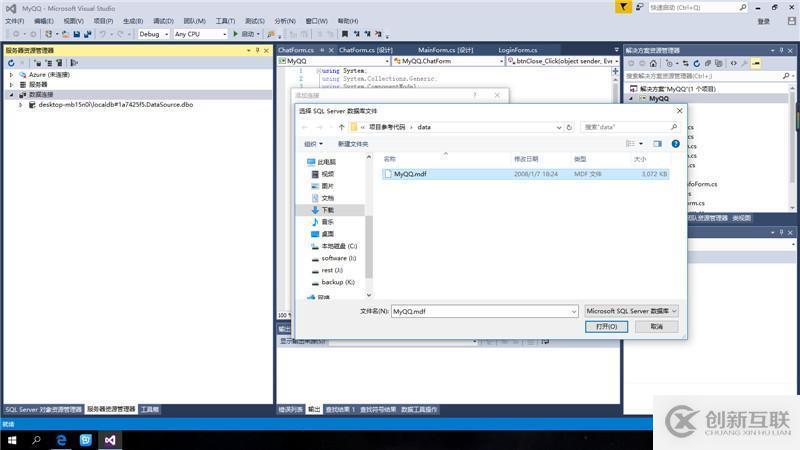Image resolution: width=800 pixels, height=450 pixels.
Task: Switch to MainForm.cs [设计] tab
Action: (x=445, y=50)
